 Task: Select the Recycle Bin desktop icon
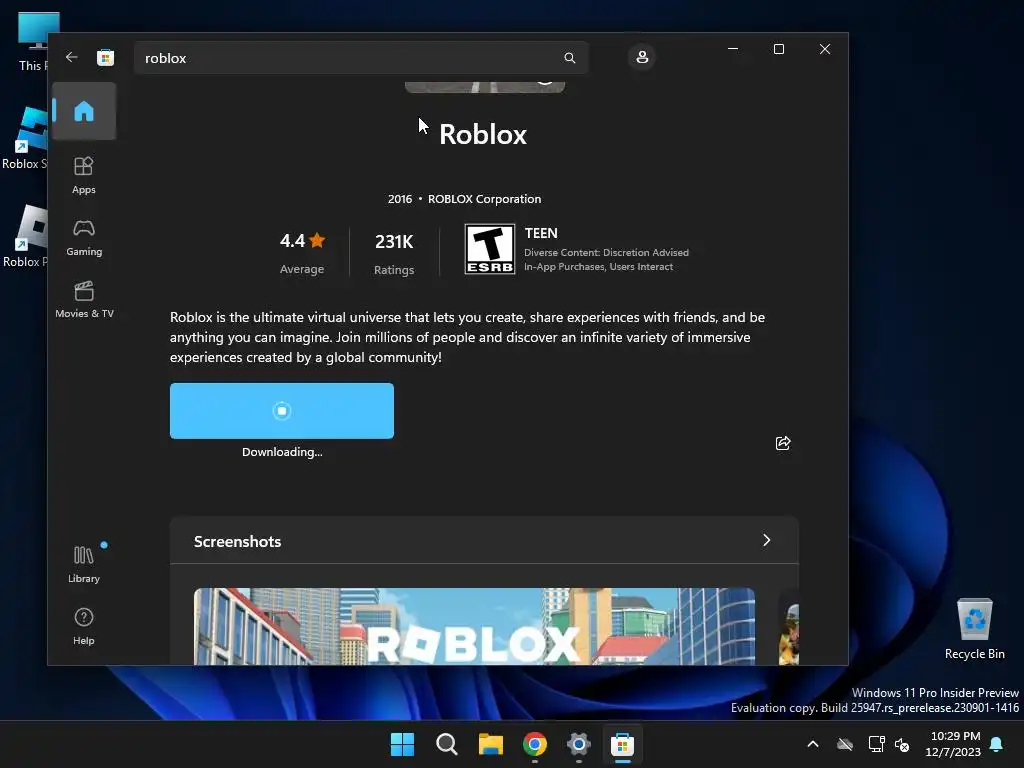pos(974,628)
